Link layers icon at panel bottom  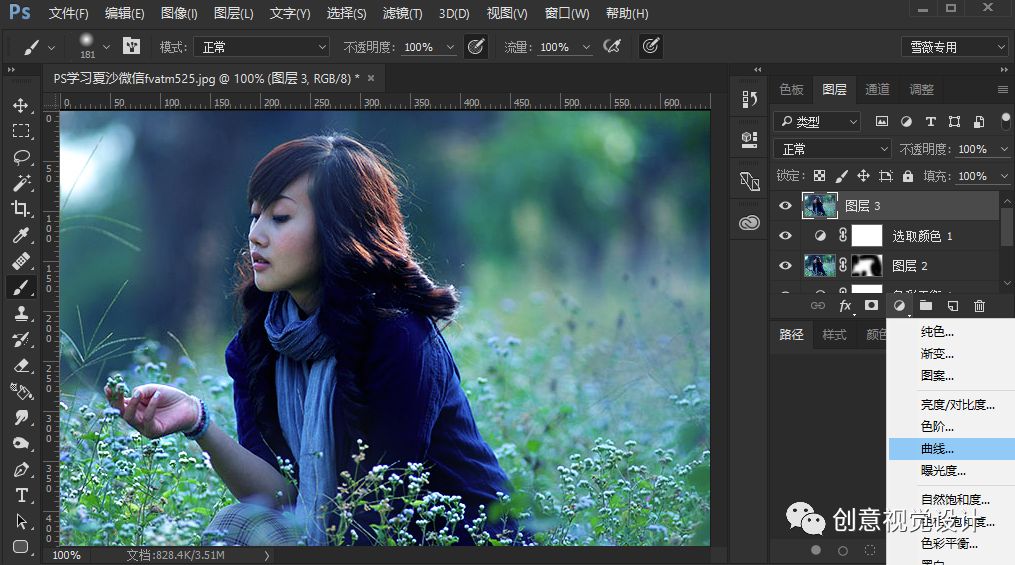point(818,305)
